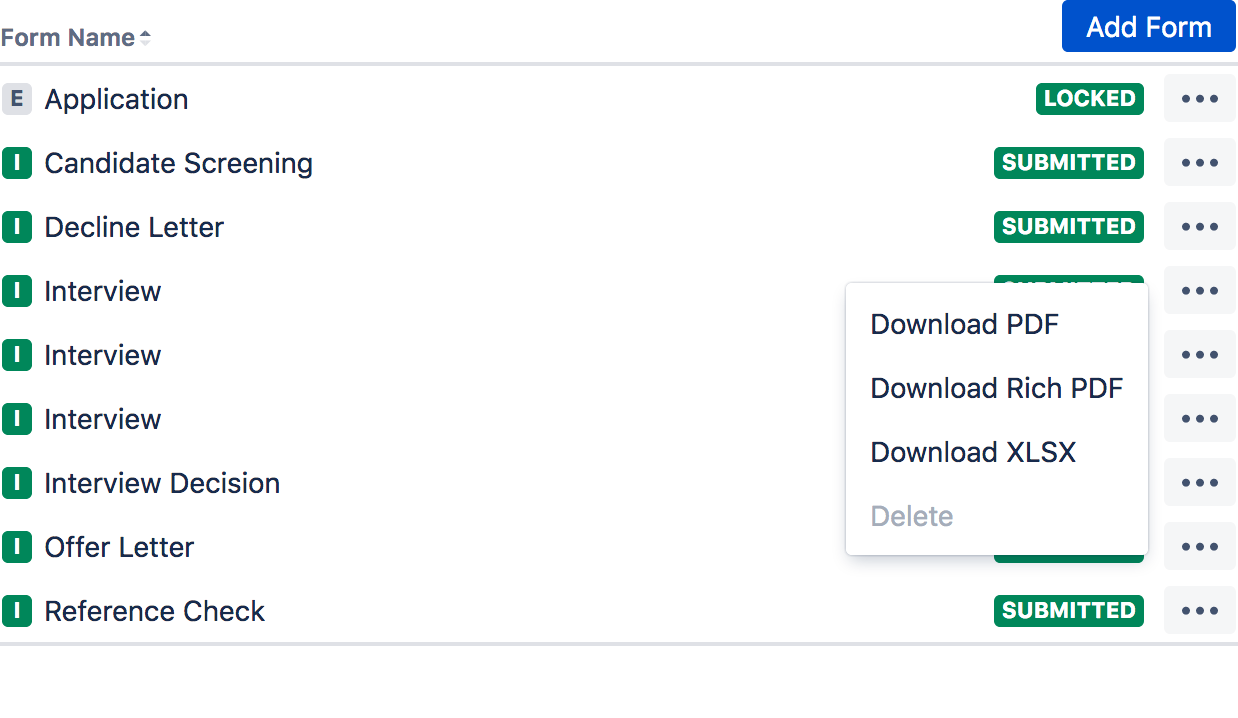Click the E icon beside Application
Viewport: 1238px width, 718px height.
pyautogui.click(x=16, y=99)
